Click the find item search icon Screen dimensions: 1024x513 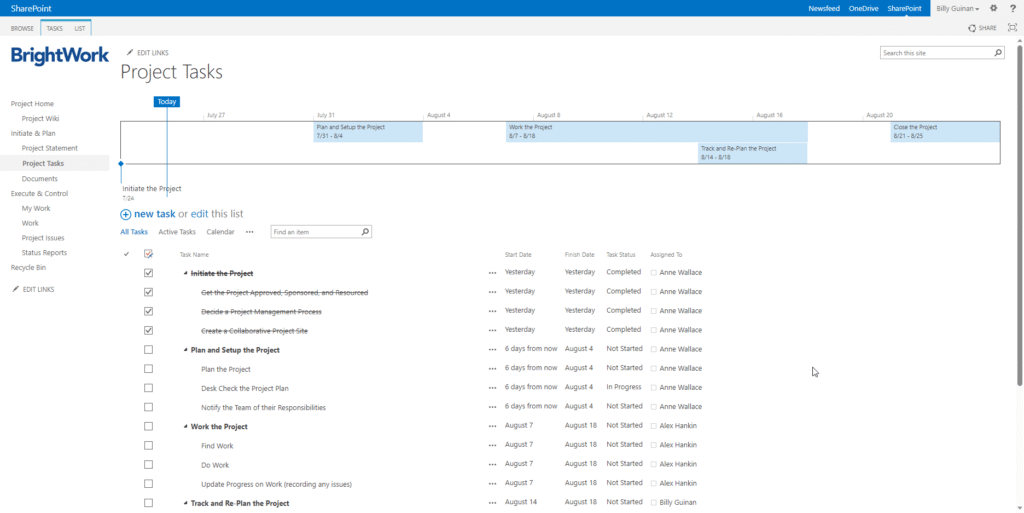click(x=365, y=232)
